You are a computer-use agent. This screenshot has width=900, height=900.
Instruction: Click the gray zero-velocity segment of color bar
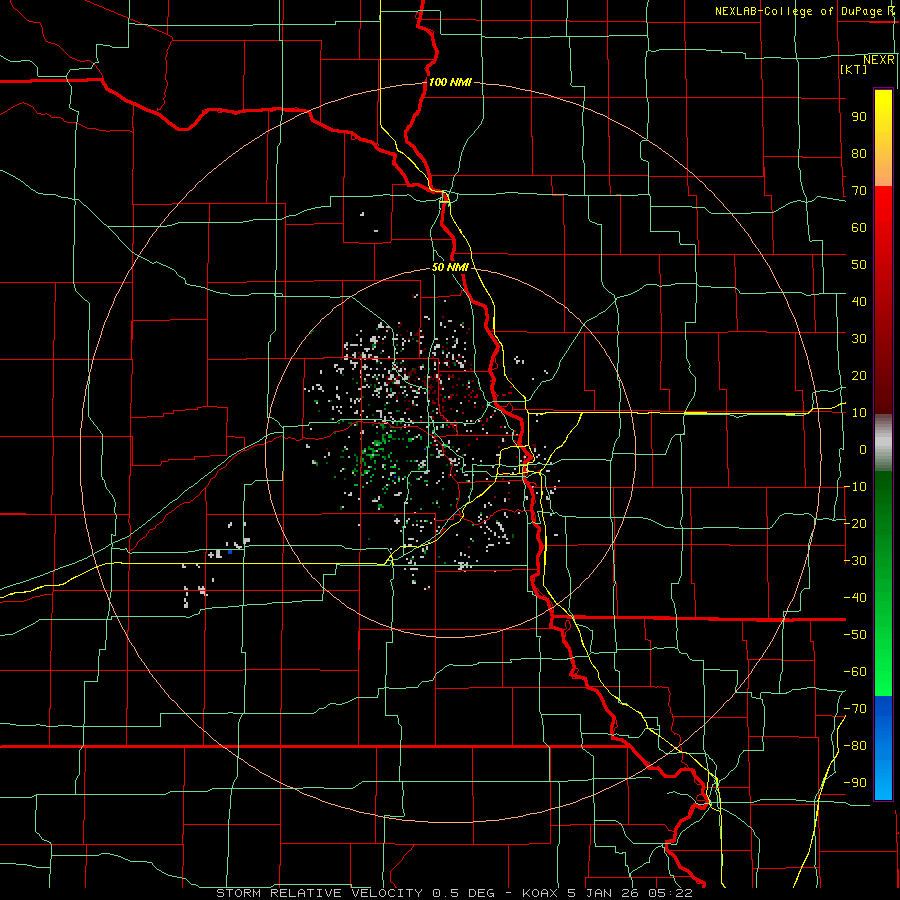tap(883, 443)
